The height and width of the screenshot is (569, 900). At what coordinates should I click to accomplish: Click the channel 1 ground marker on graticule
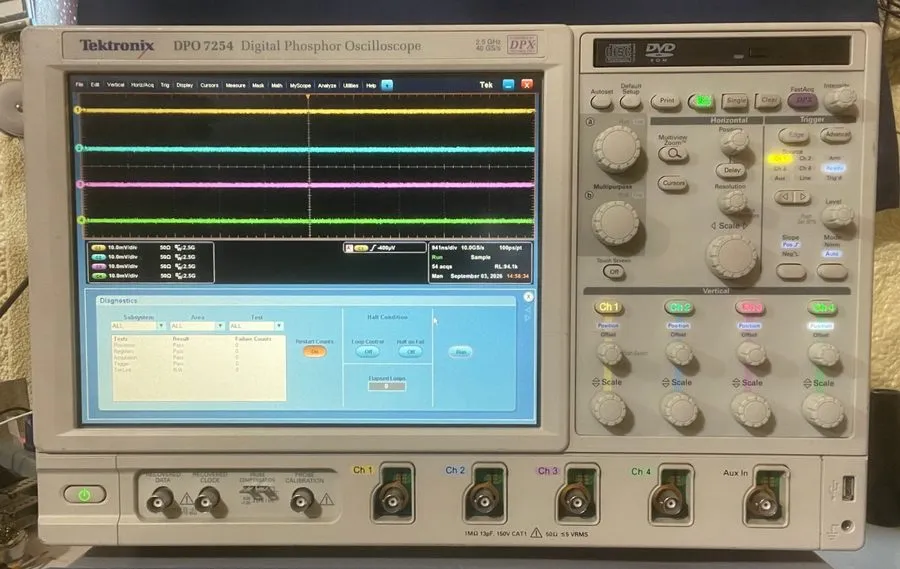pyautogui.click(x=77, y=110)
